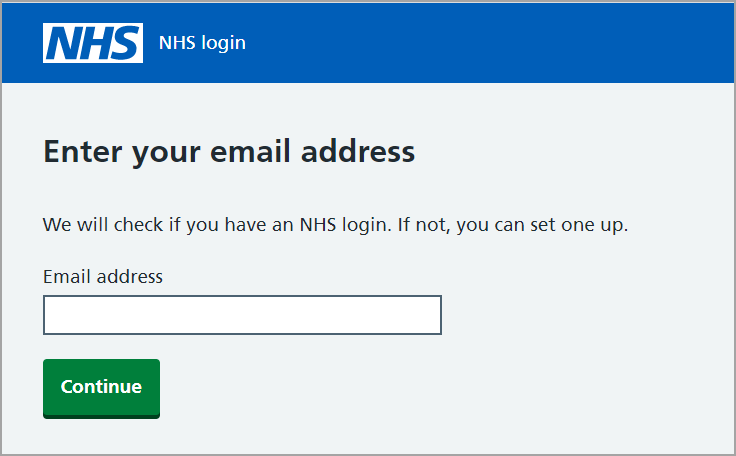Click the word 'address' in the heading
The height and width of the screenshot is (456, 736).
pos(358,151)
